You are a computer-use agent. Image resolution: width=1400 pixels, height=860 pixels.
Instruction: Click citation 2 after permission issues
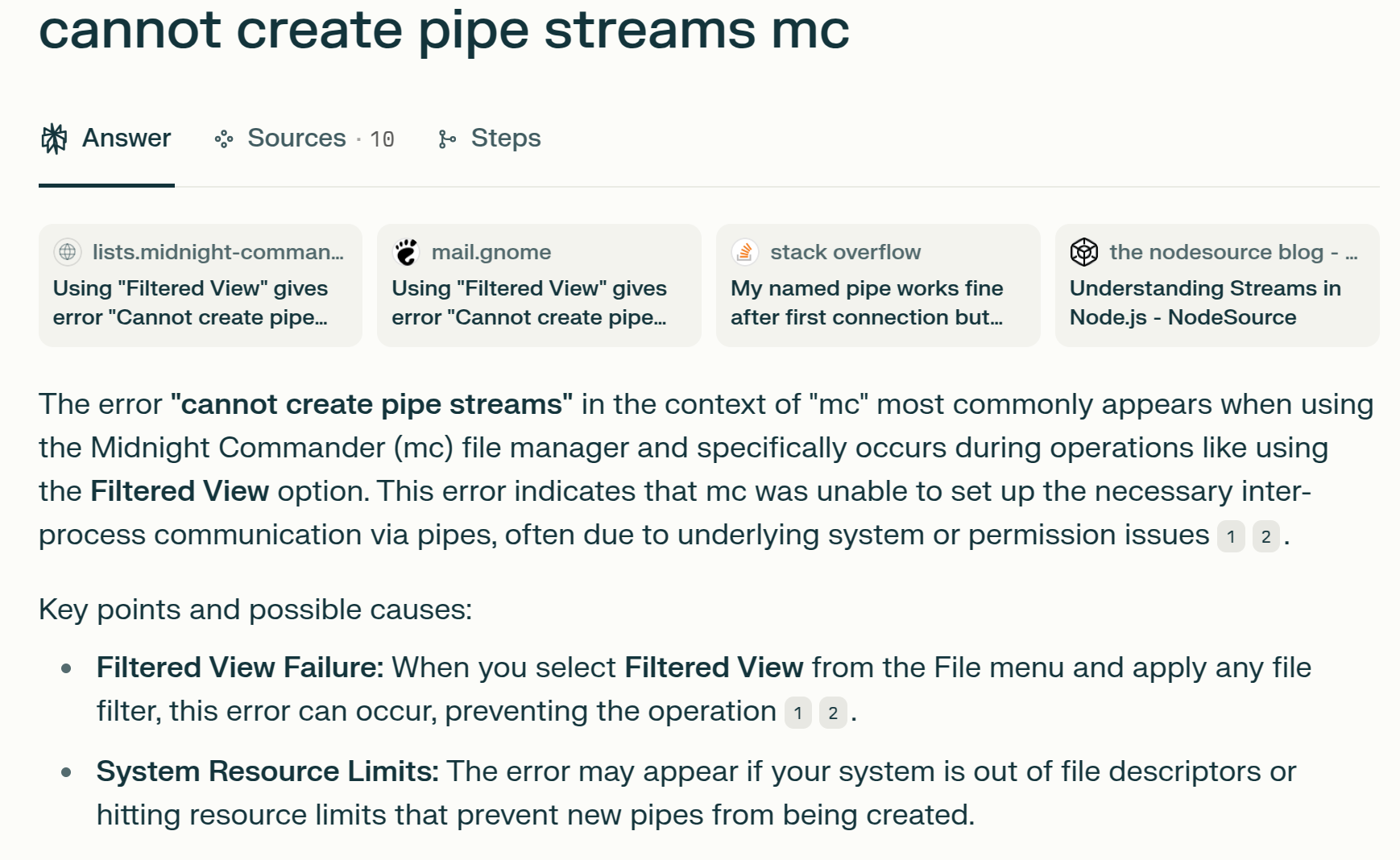pos(1266,537)
